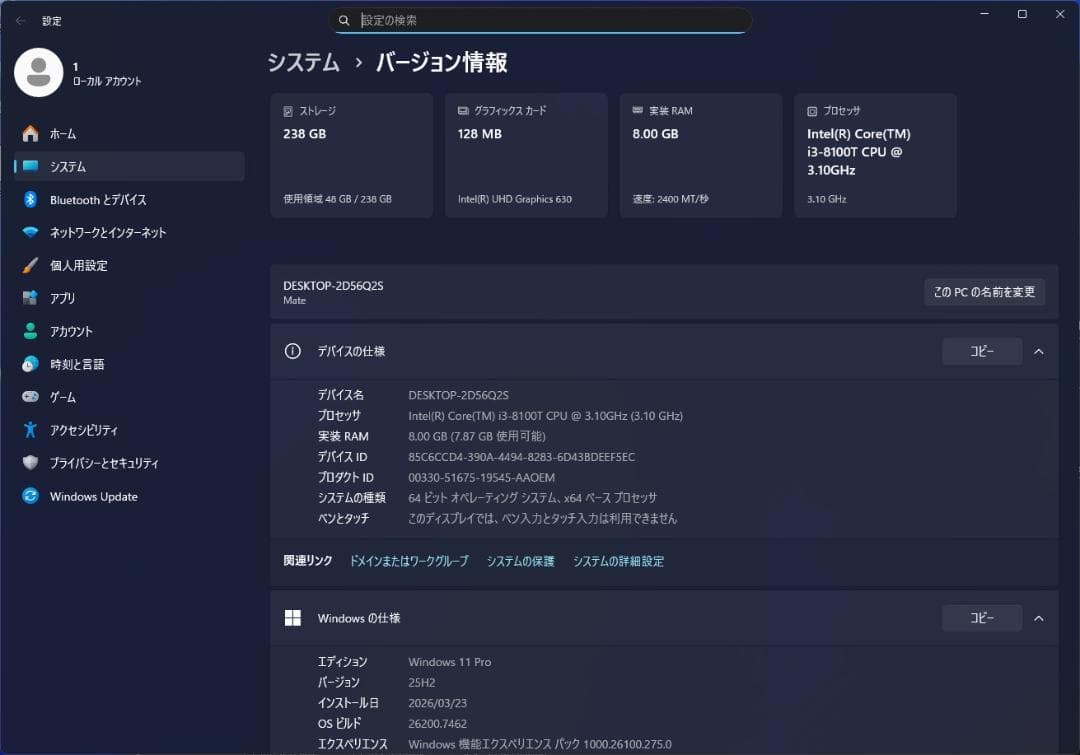The width and height of the screenshot is (1080, 755).
Task: Open the ホーム menu item
Action: 129,134
